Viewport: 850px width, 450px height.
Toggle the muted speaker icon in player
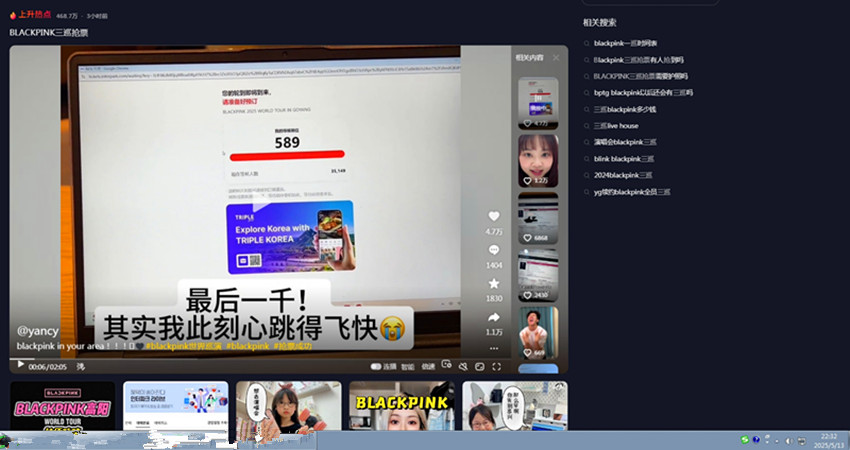(463, 367)
